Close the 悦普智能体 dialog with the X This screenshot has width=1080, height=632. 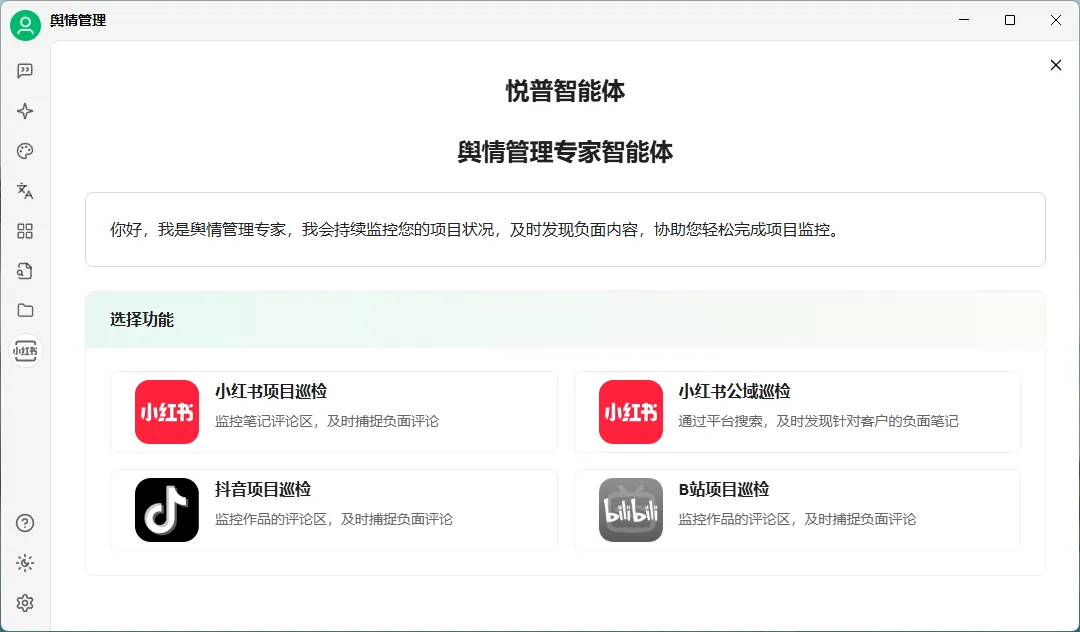pyautogui.click(x=1055, y=64)
